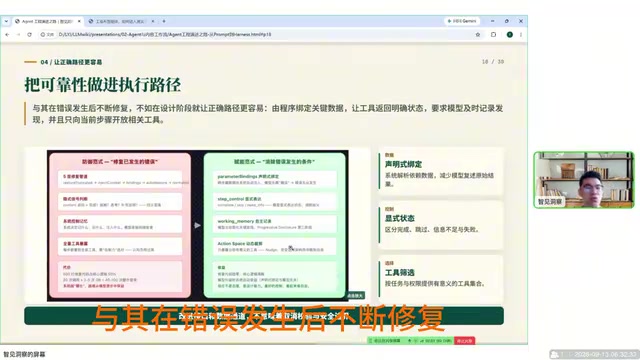Select the 工具筛选 card
The image size is (640, 360).
pos(441,279)
